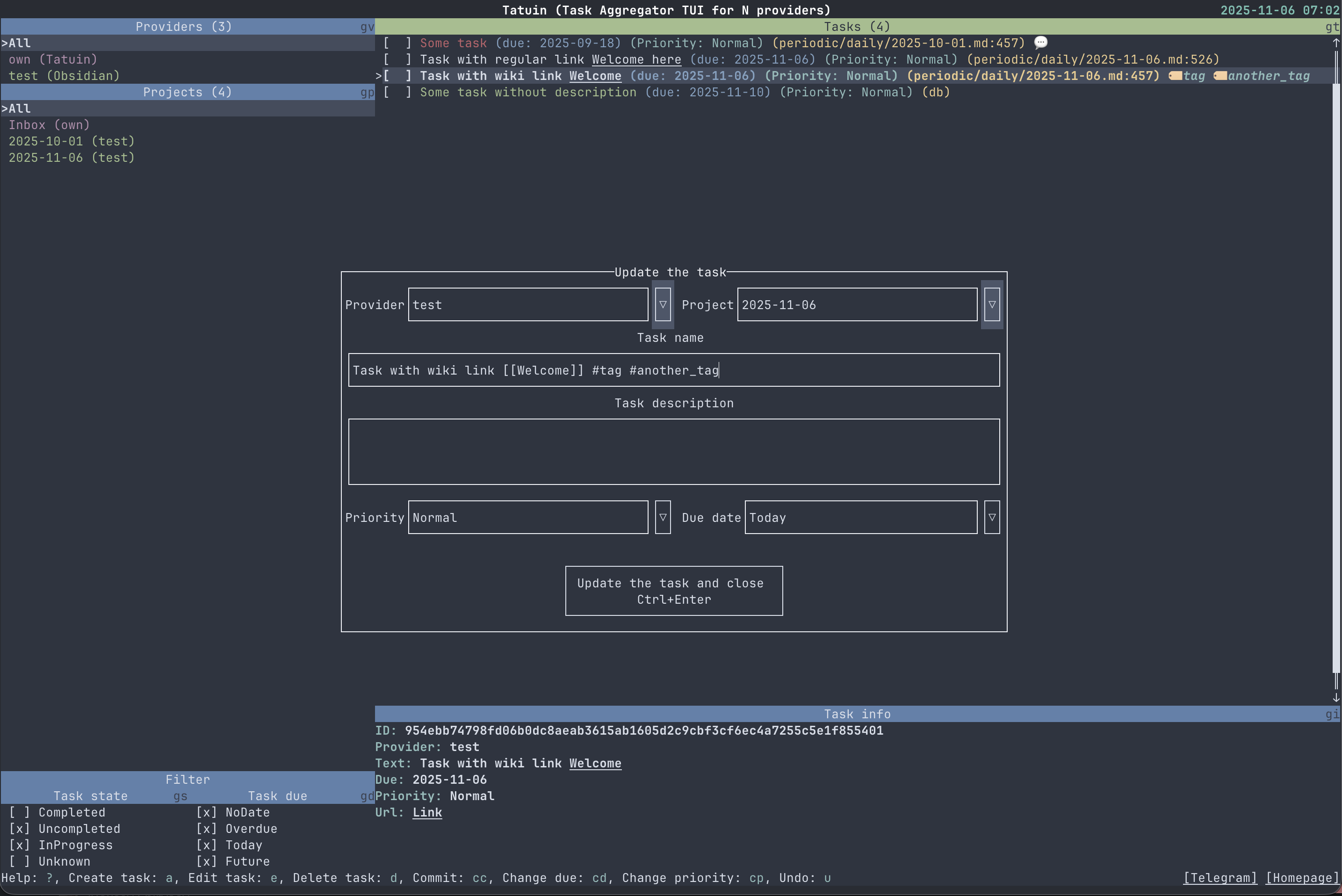Toggle checkbox of 'Some task without description'
This screenshot has height=896, width=1342.
[397, 93]
